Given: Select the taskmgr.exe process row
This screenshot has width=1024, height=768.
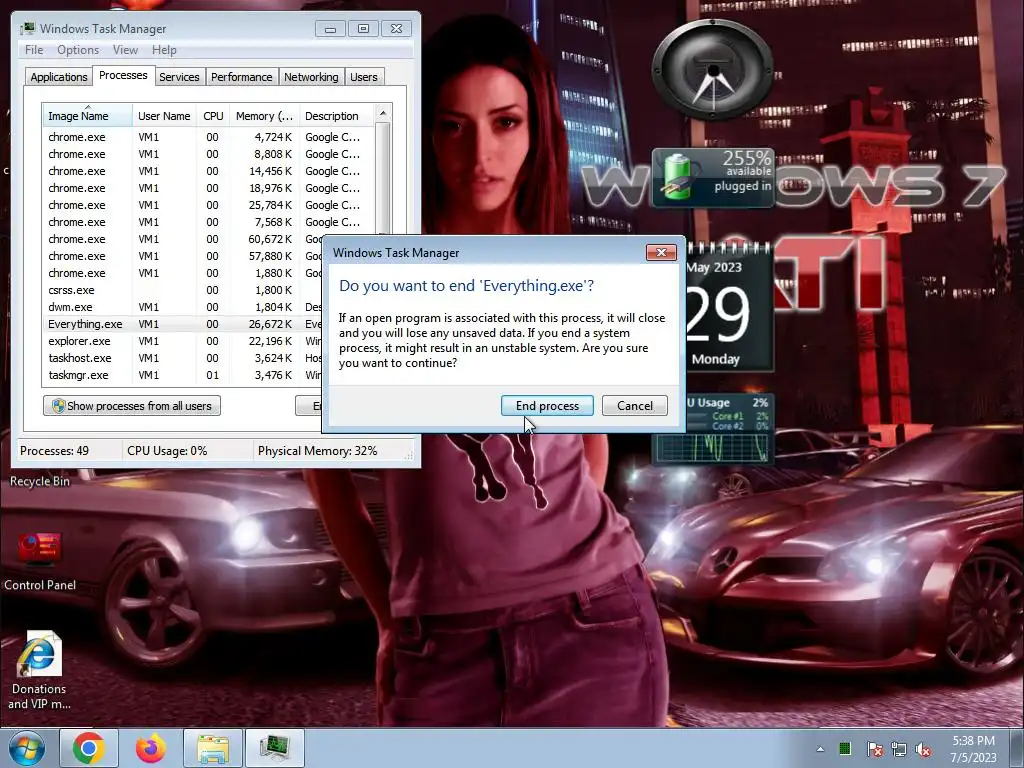Looking at the screenshot, I should pos(183,375).
